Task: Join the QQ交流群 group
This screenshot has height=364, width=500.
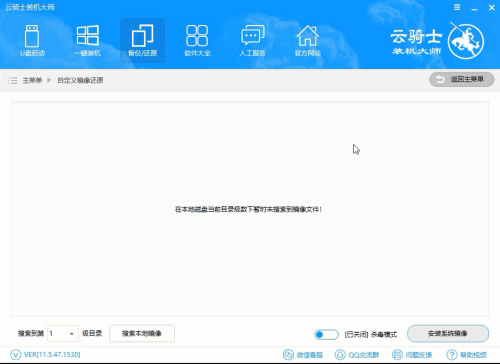Action: point(357,355)
